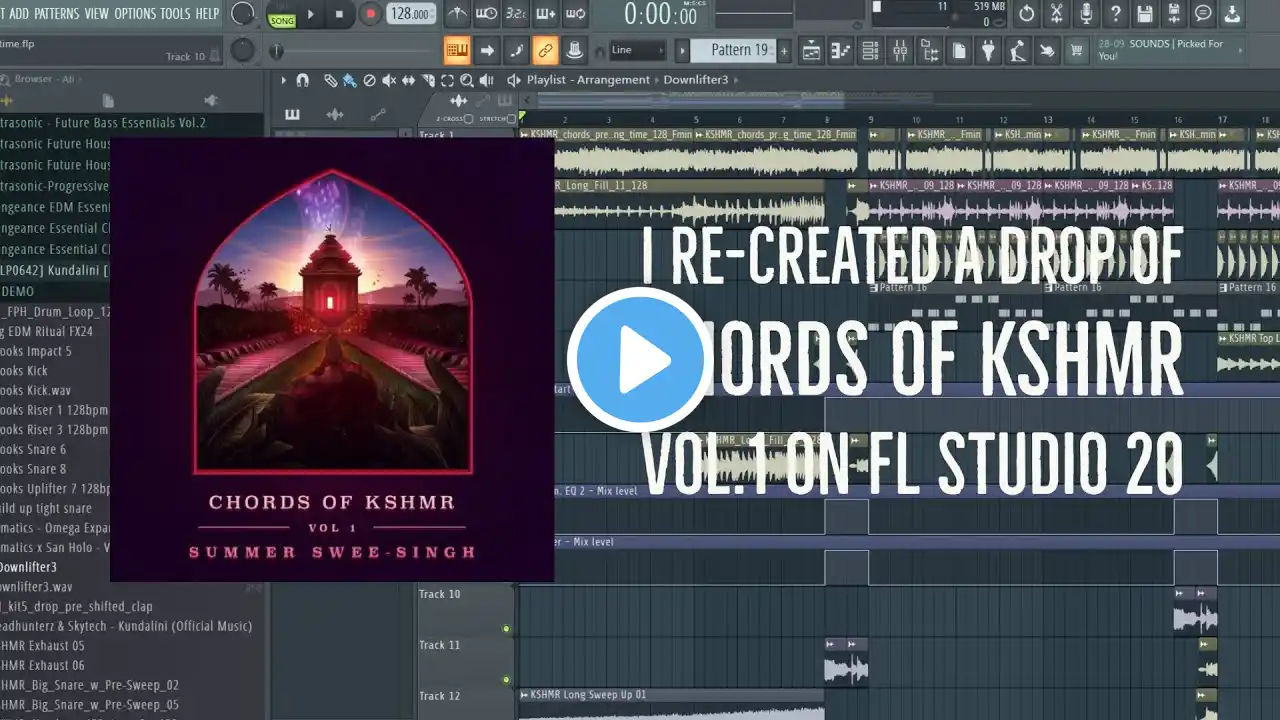Click the undo history icon
Screen dimensions: 1280x720
click(1027, 14)
